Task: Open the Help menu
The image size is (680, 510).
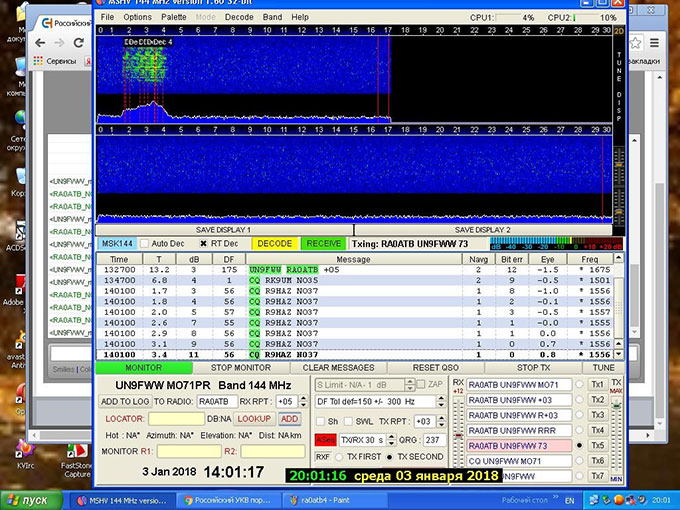Action: coord(300,17)
